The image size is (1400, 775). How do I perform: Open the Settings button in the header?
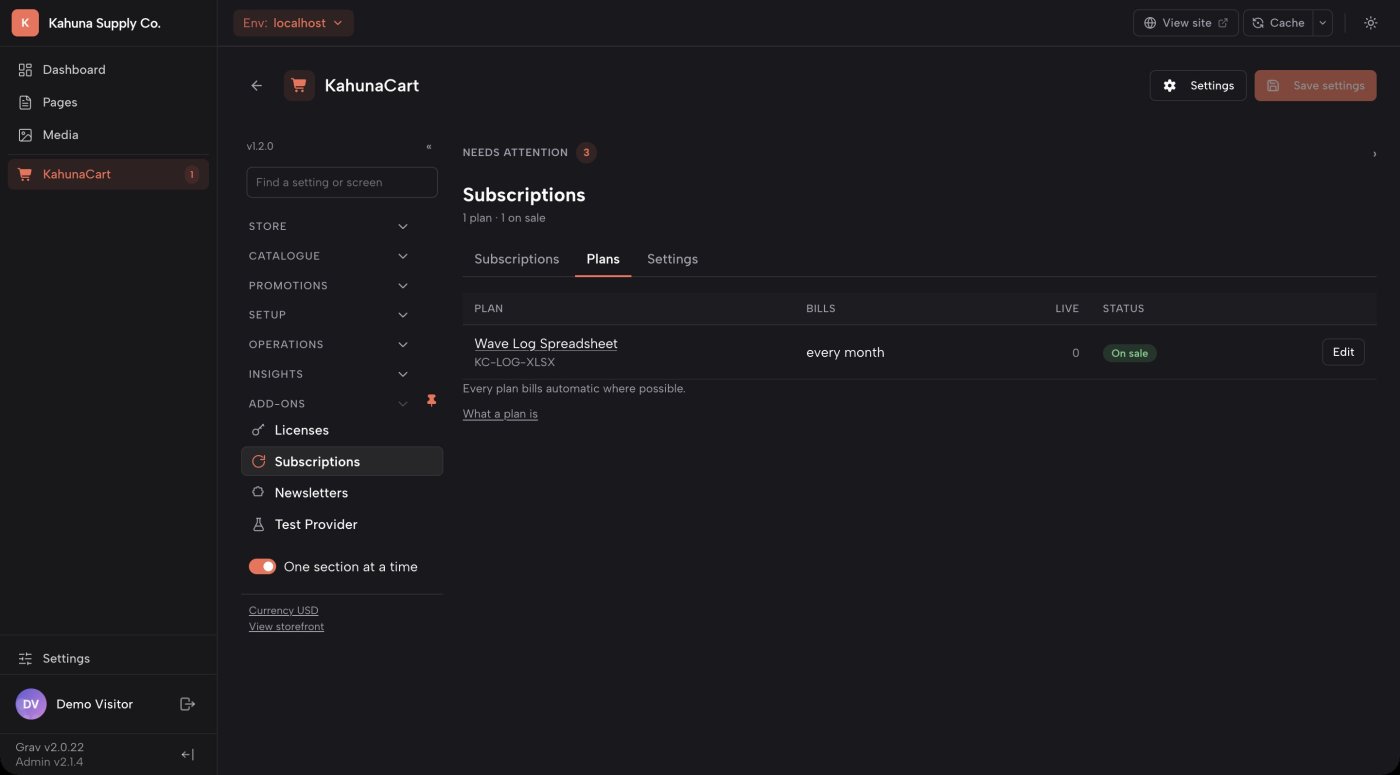point(1198,86)
